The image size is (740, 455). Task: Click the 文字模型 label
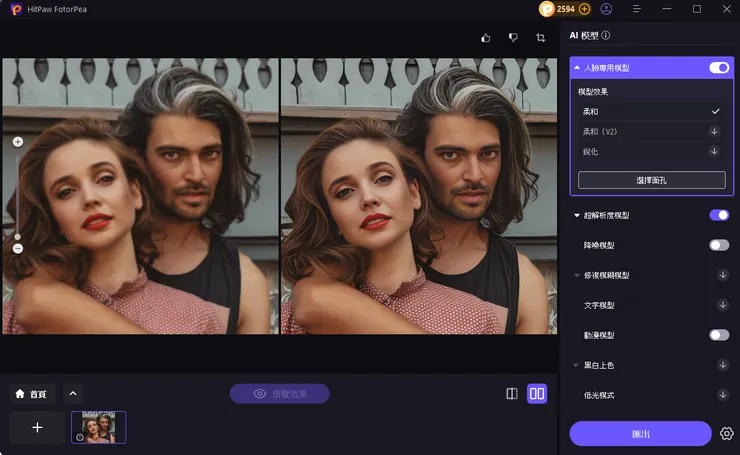point(599,305)
